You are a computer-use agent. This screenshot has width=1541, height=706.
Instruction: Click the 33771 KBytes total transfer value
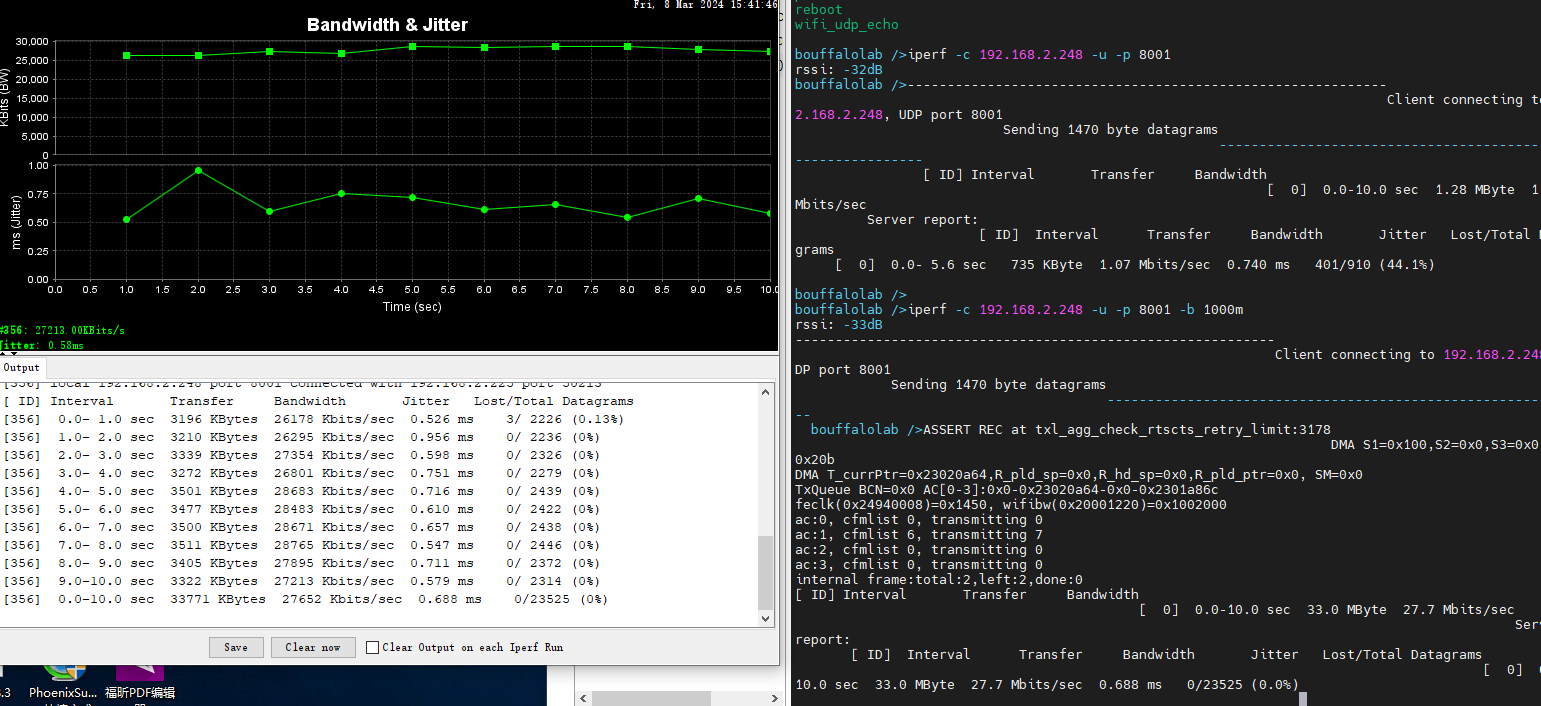click(x=218, y=599)
